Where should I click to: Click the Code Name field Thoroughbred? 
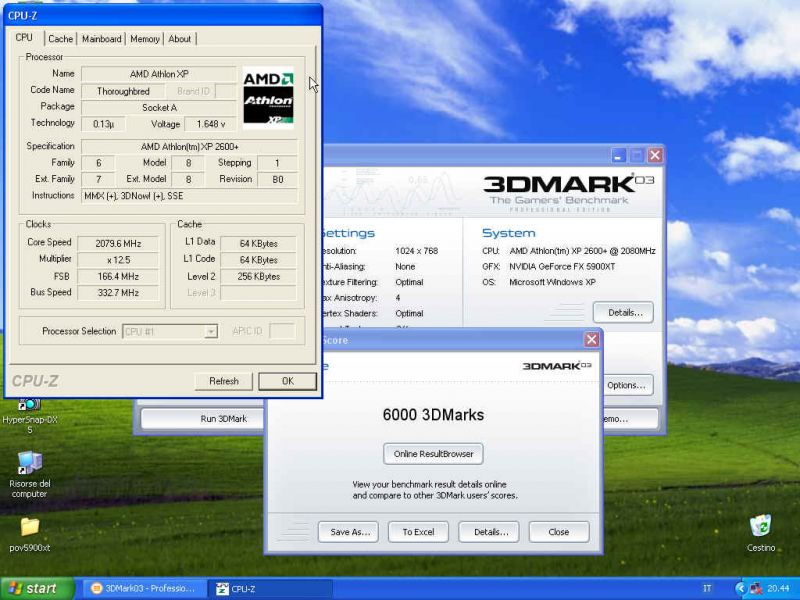(x=123, y=91)
